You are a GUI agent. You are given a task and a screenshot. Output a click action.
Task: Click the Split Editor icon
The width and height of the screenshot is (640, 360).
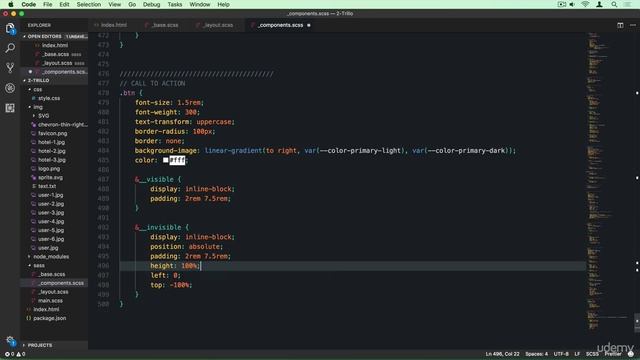[x=620, y=25]
